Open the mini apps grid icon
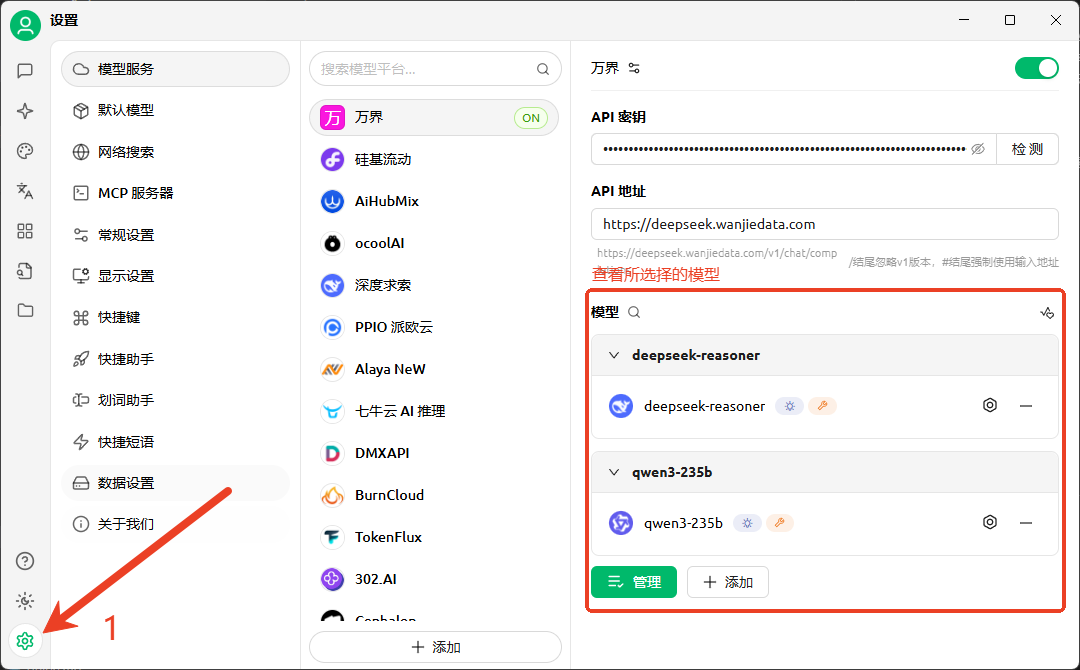Screen dimensions: 1080x670 click(x=25, y=231)
